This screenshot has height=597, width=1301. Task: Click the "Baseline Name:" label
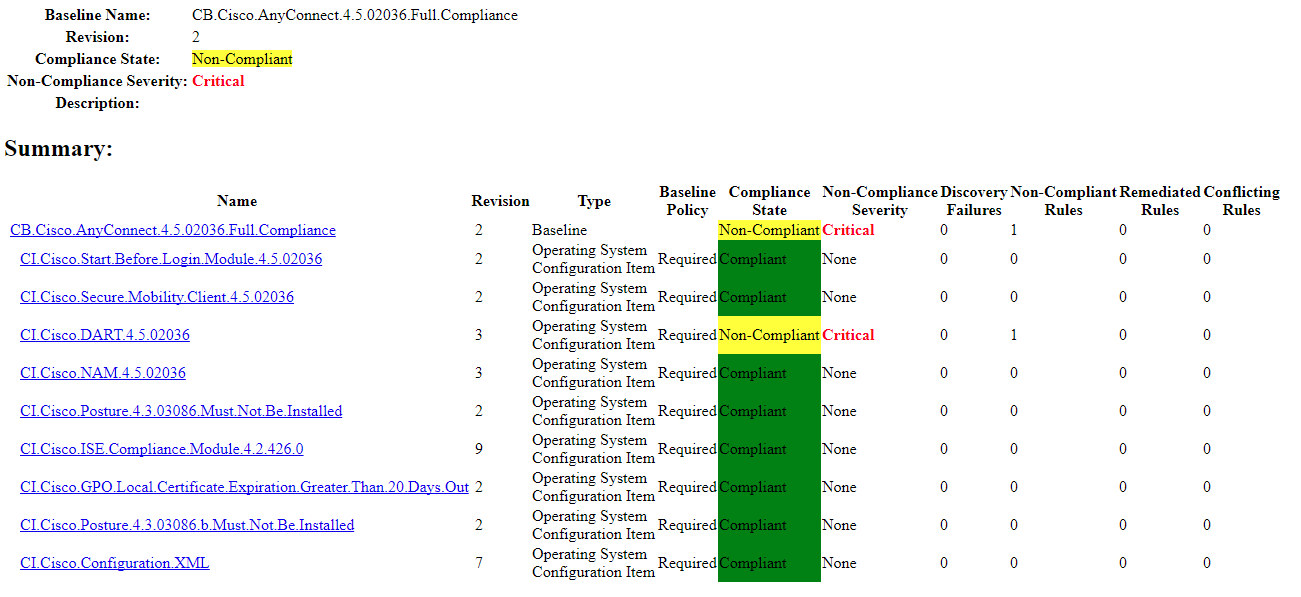98,15
